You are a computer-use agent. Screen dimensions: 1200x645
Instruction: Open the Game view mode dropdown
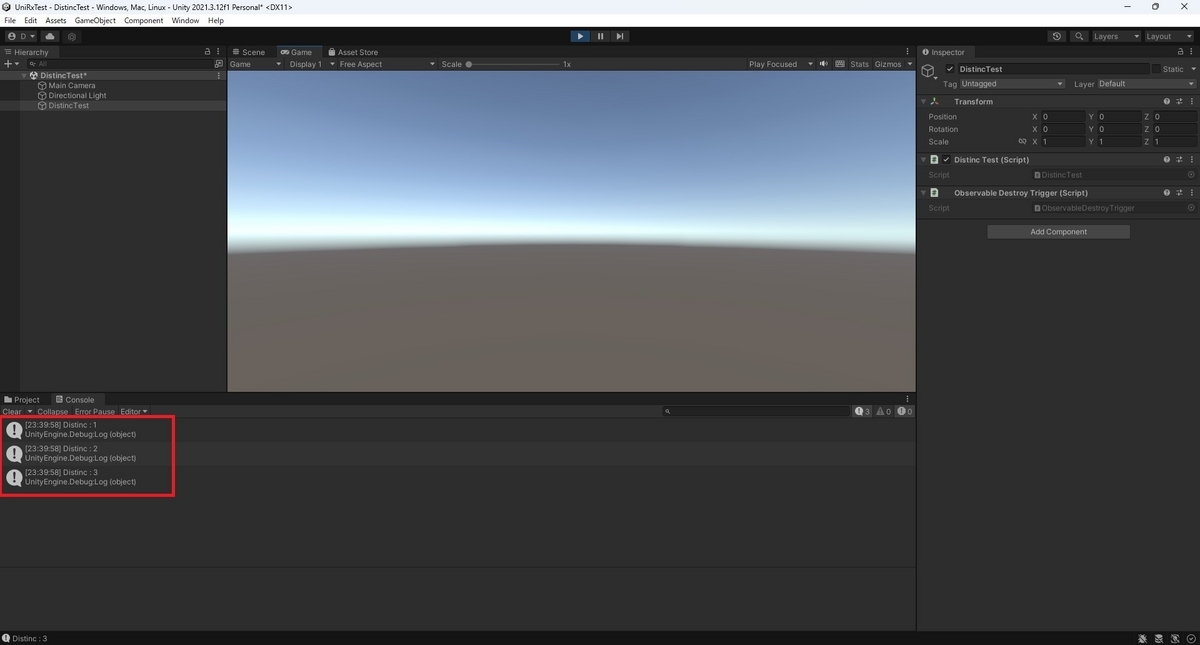click(256, 64)
